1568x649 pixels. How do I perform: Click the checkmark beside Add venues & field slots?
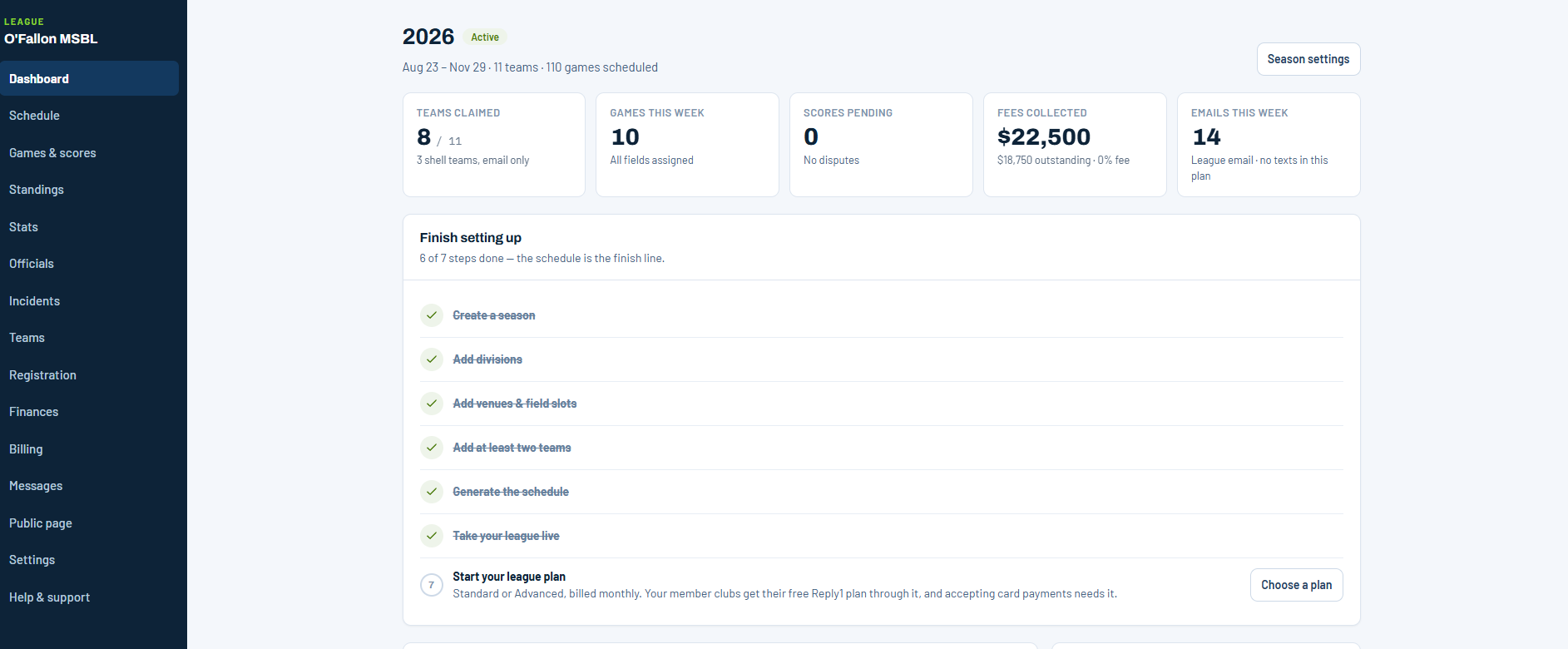point(431,404)
